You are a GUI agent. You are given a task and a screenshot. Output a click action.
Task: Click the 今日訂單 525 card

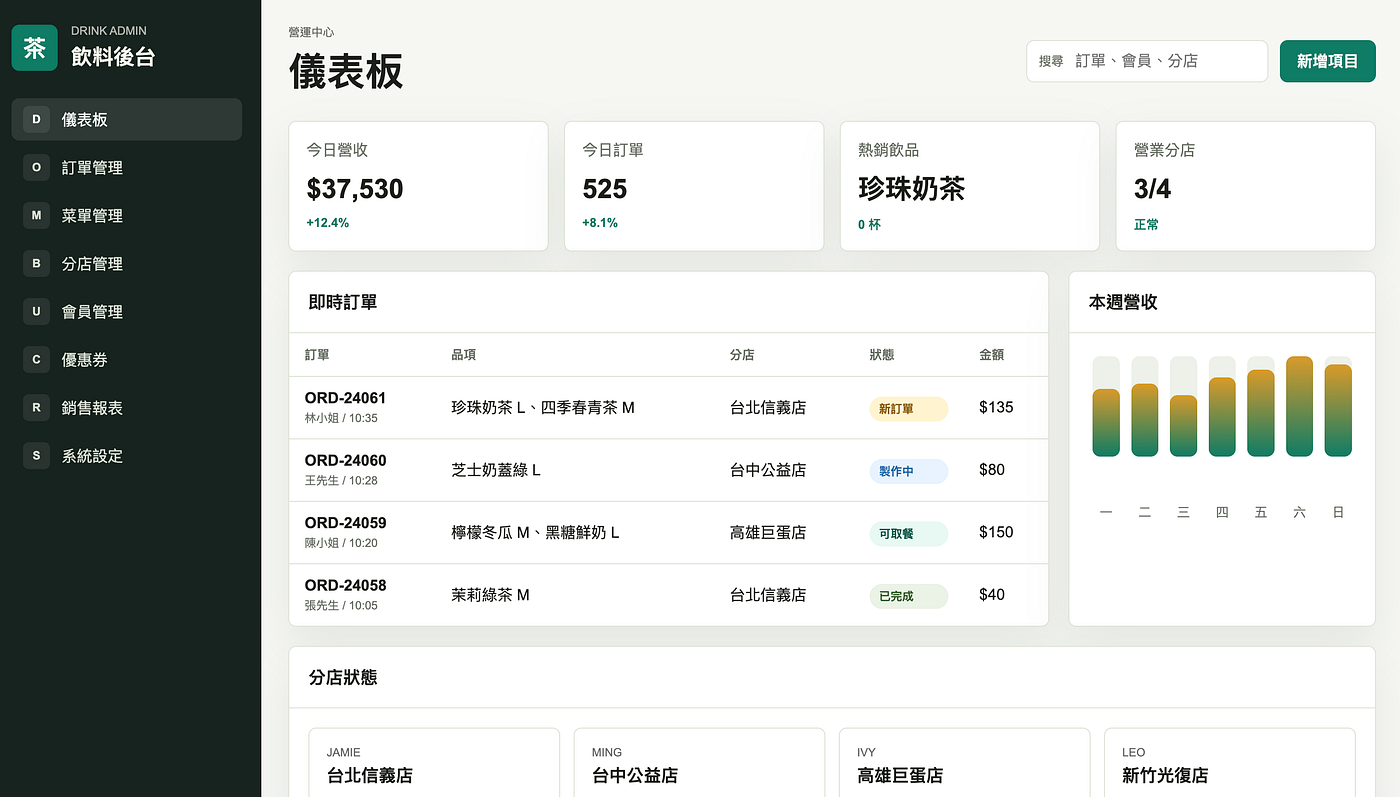pyautogui.click(x=694, y=186)
